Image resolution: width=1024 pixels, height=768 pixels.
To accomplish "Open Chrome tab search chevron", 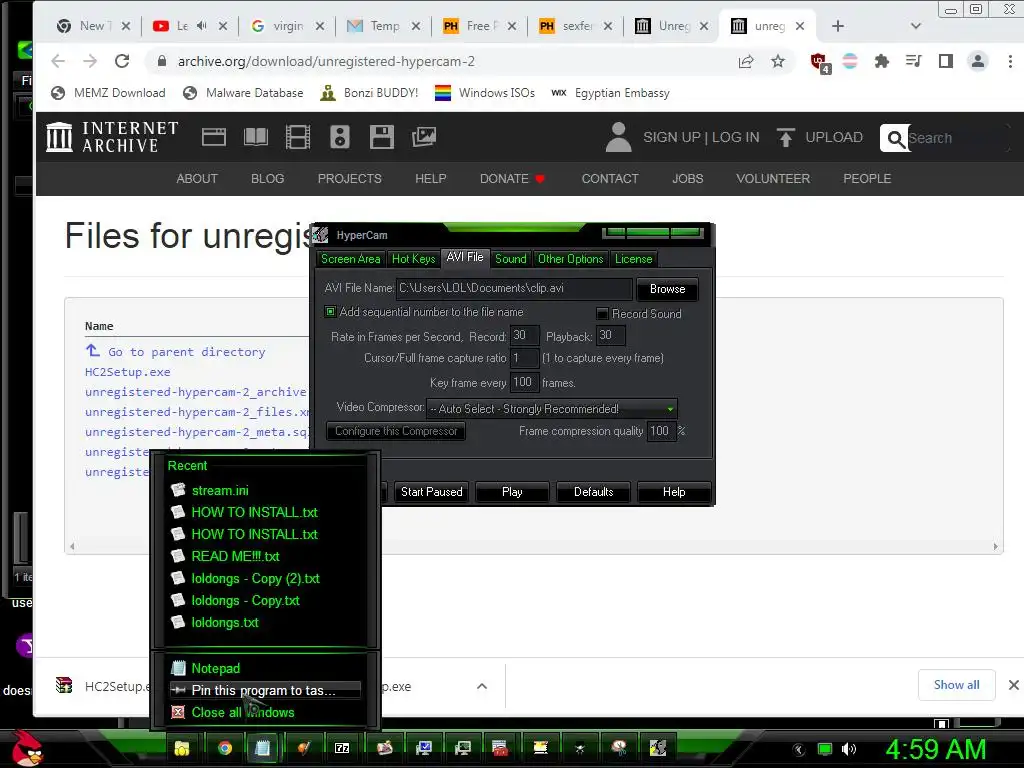I will 916,26.
